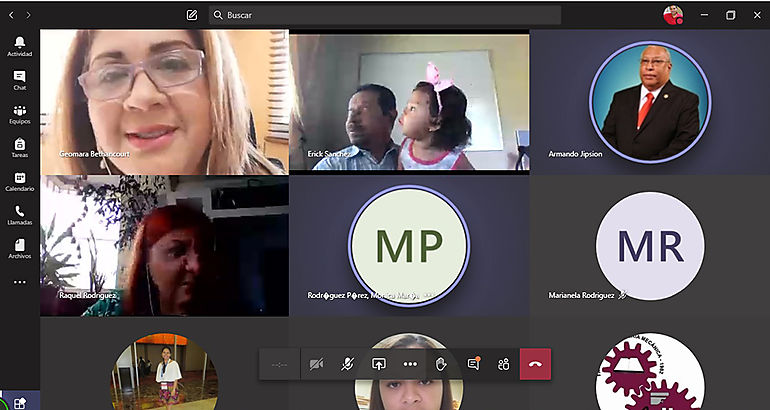Share screen from the call toolbar
Screen dimensions: 770x410
379,364
